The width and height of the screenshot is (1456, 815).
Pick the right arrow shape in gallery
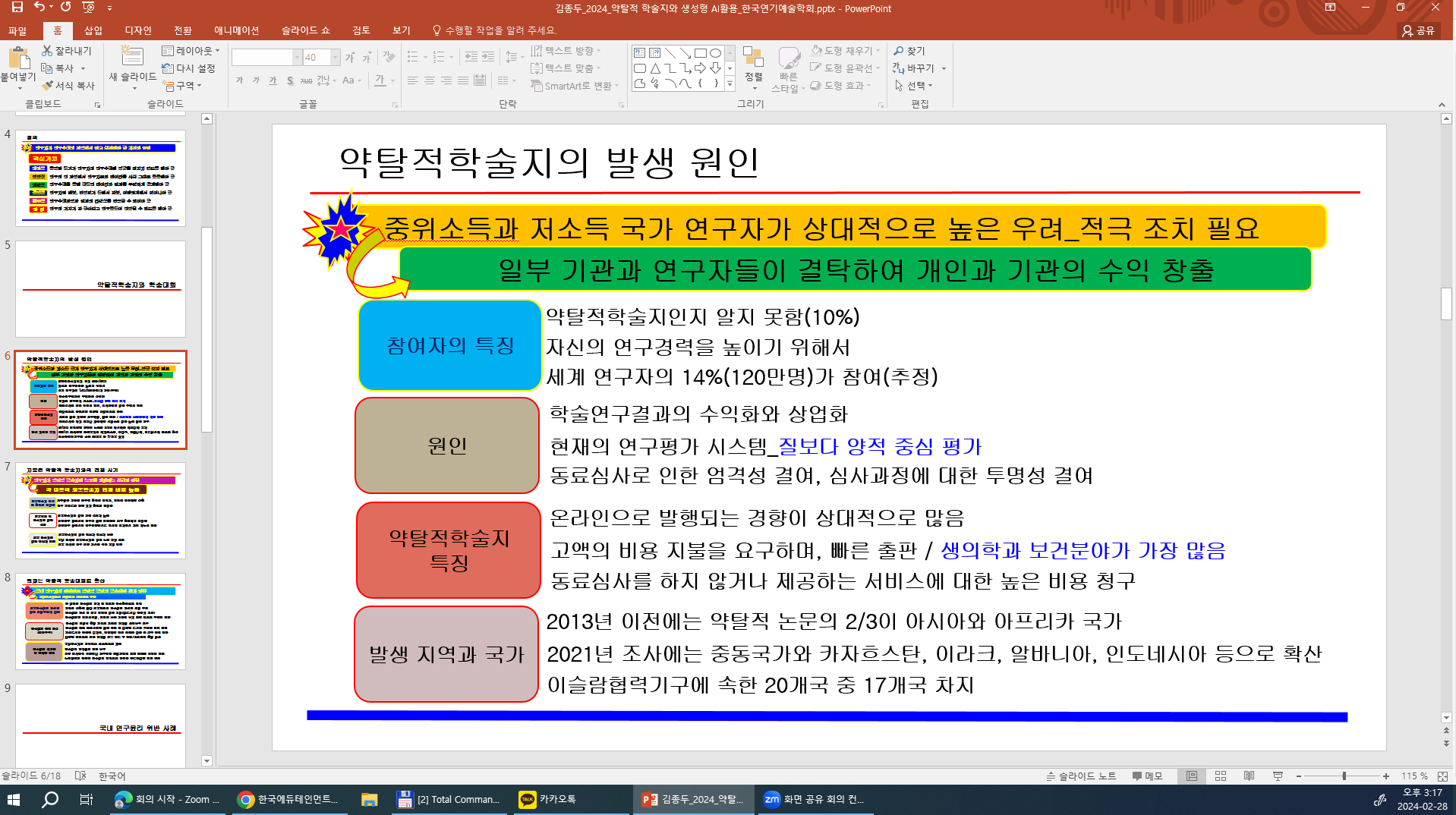tap(700, 68)
